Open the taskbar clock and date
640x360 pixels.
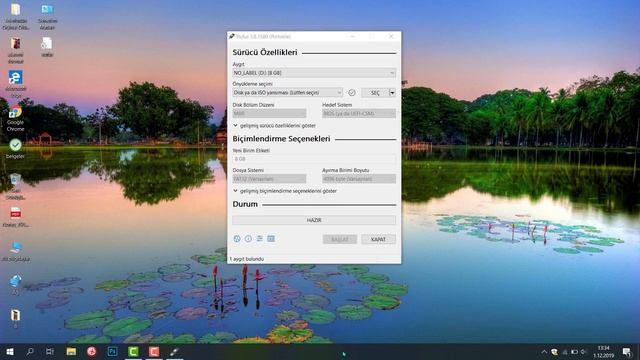click(604, 351)
